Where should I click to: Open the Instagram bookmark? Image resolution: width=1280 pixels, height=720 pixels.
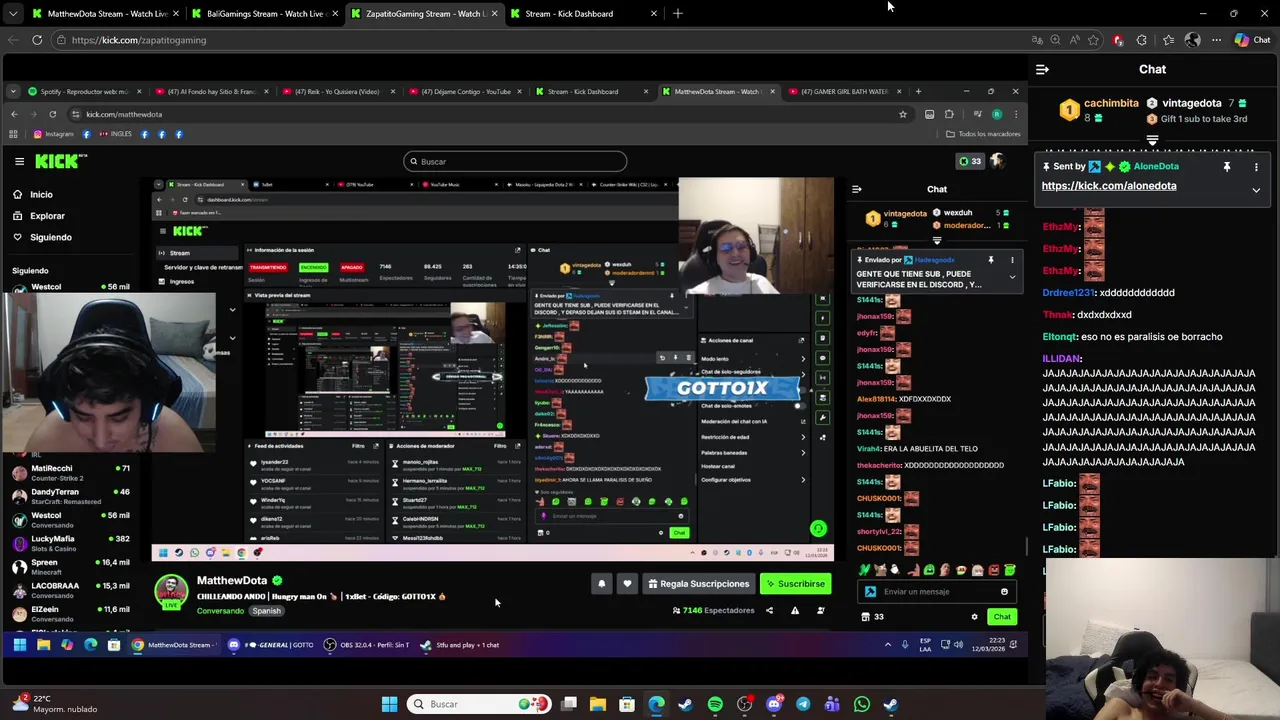[x=53, y=134]
